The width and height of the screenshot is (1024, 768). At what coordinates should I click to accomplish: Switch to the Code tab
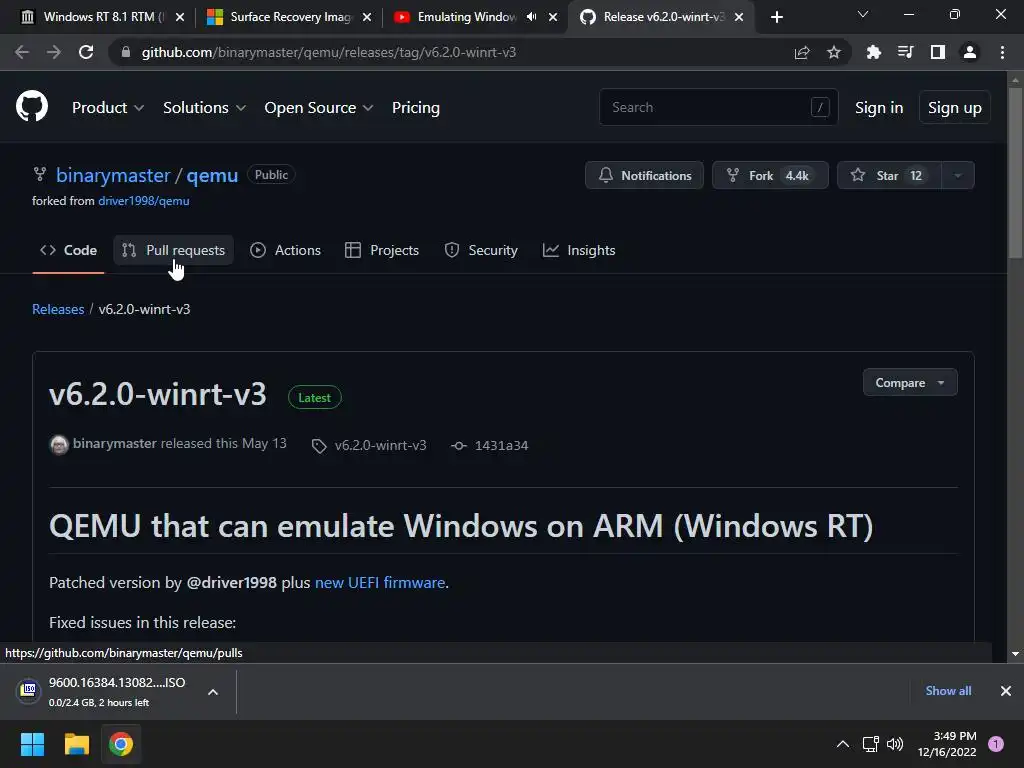(x=68, y=250)
